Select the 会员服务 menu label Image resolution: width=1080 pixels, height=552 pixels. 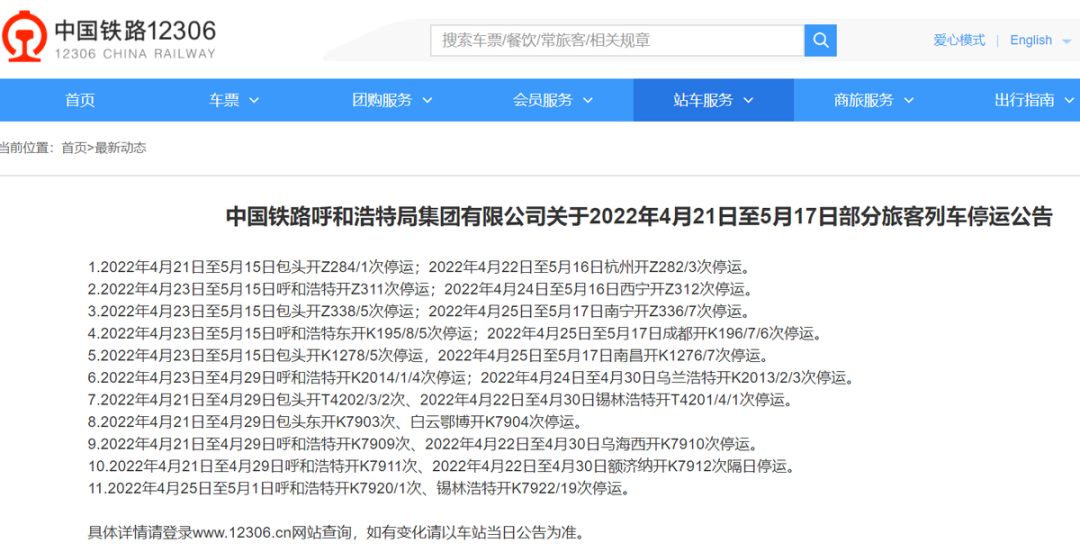[543, 101]
